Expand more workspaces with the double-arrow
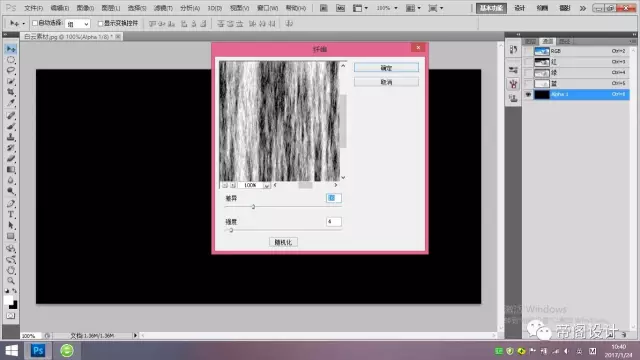The image size is (640, 360). (583, 8)
